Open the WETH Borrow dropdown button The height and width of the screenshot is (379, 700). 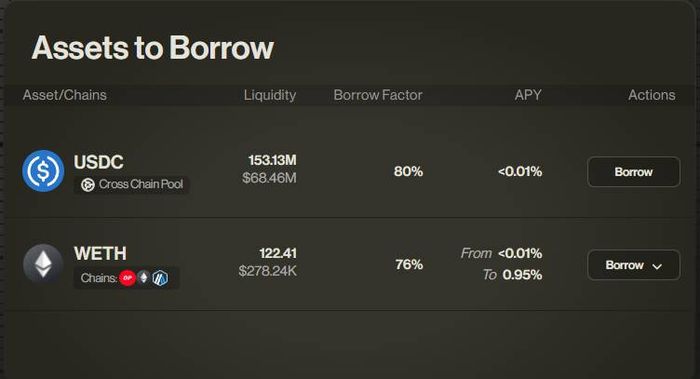(x=633, y=265)
